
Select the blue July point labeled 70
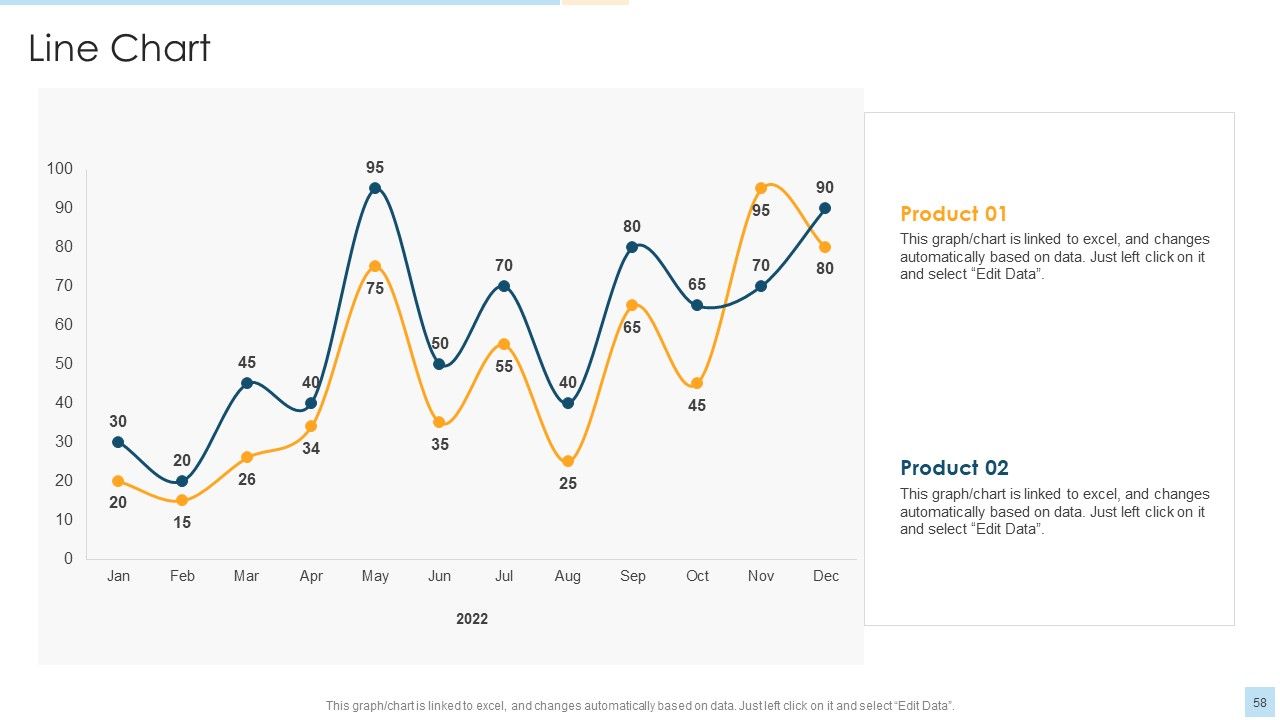[504, 286]
